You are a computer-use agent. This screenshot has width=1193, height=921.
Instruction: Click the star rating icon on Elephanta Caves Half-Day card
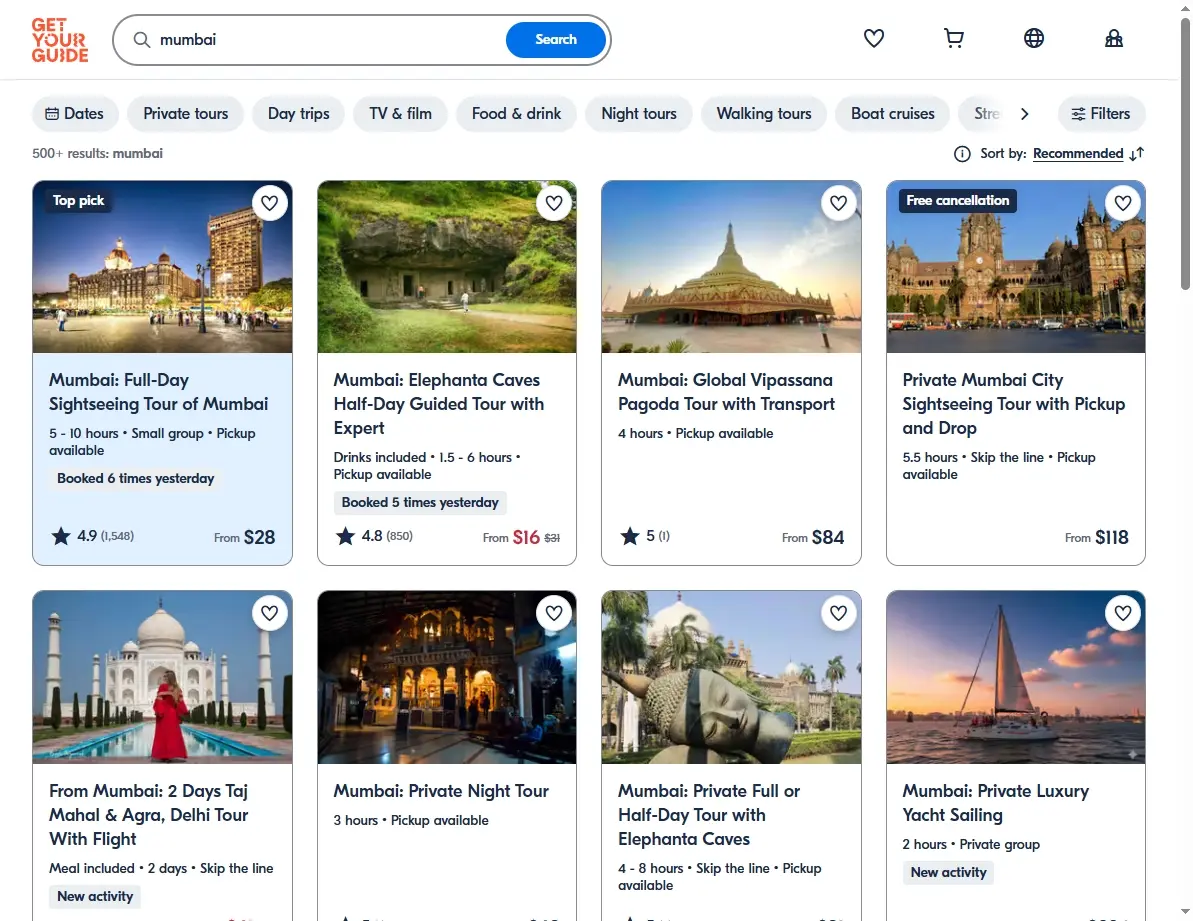[x=345, y=536]
